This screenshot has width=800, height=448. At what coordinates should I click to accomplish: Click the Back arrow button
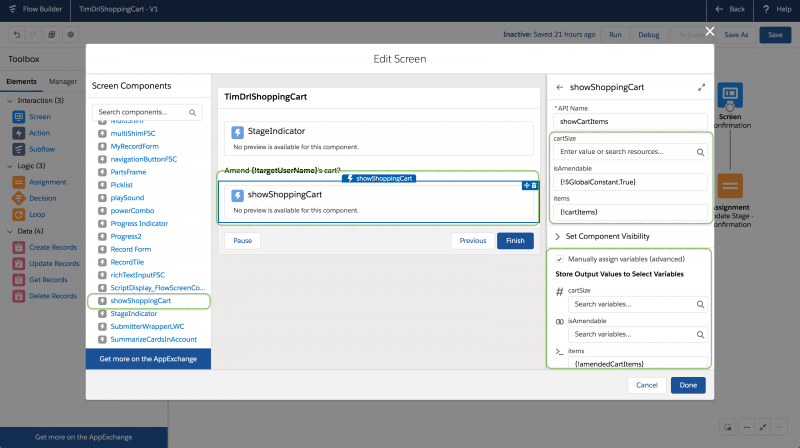click(x=730, y=9)
